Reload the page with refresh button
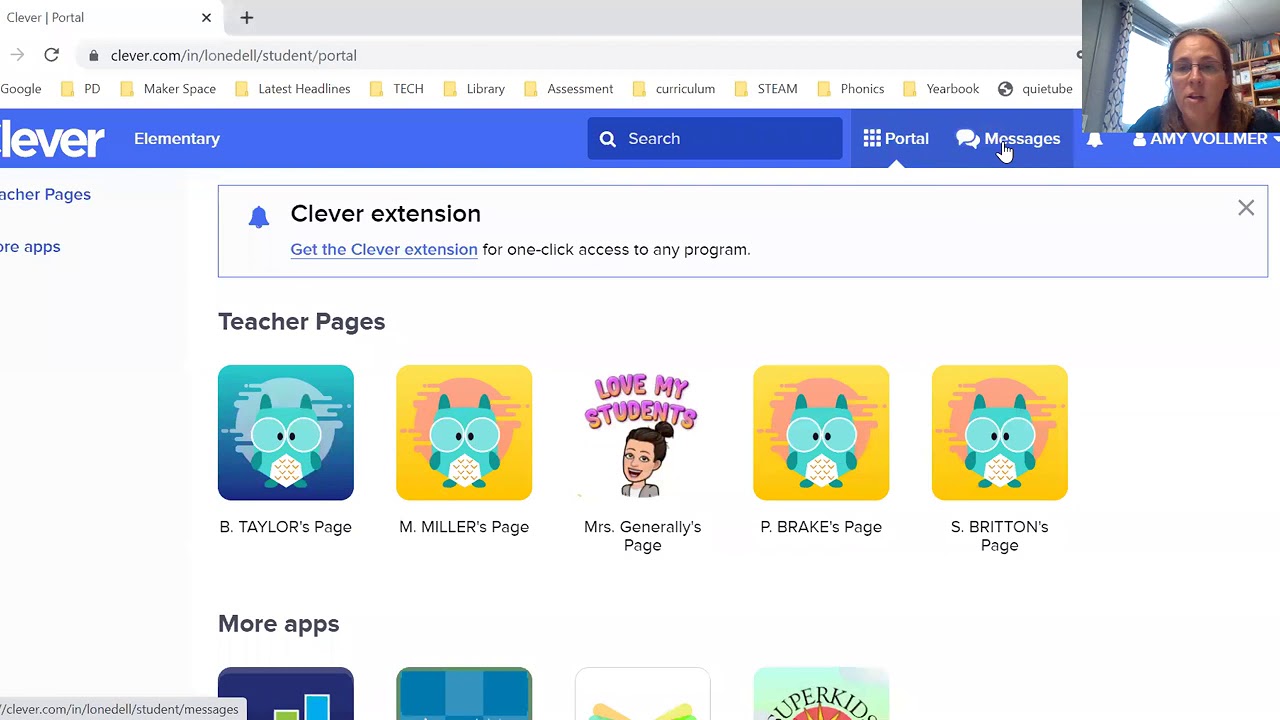Screen dimensions: 1280x720 click(51, 55)
